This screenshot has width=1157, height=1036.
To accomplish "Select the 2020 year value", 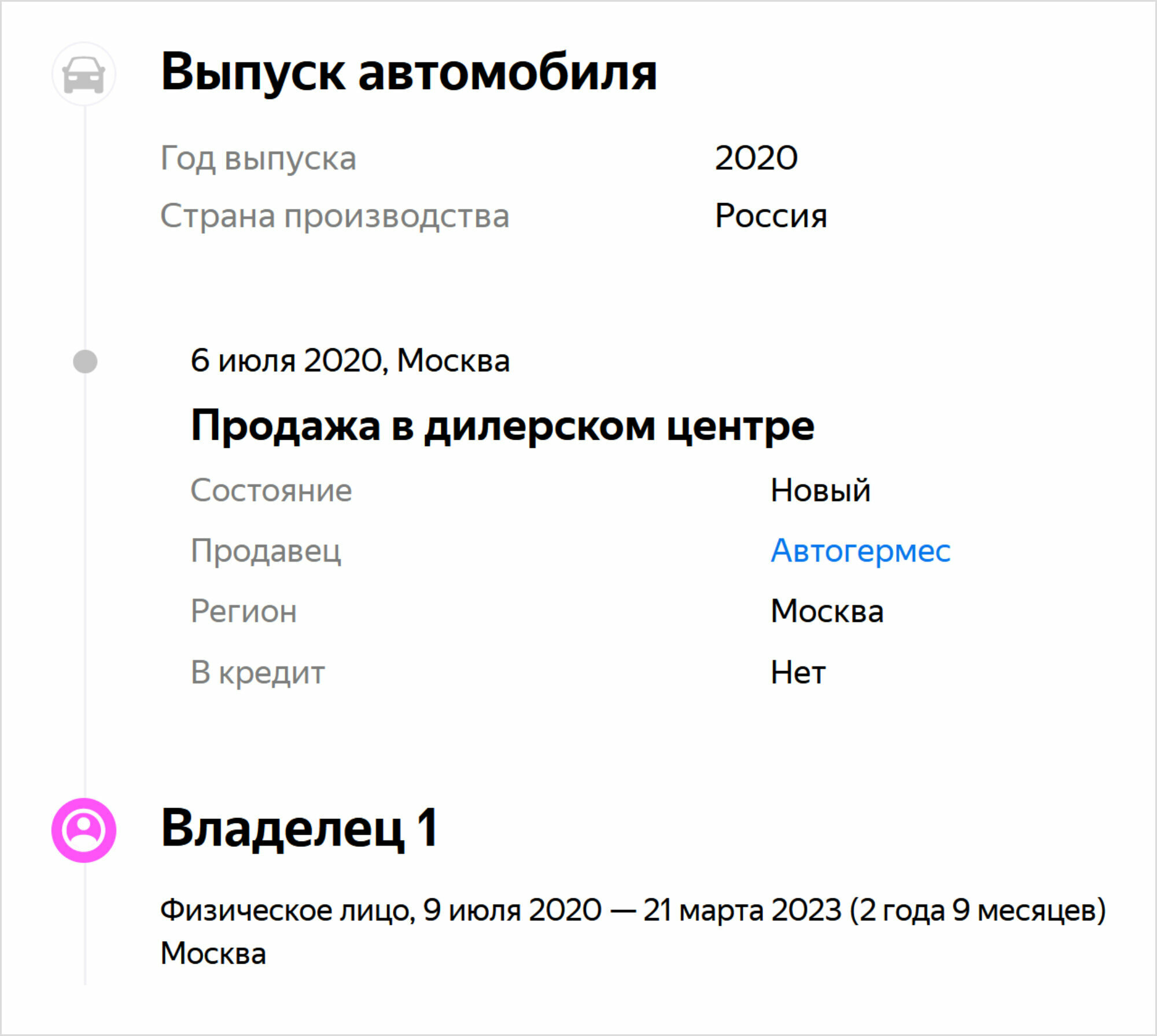I will point(756,158).
